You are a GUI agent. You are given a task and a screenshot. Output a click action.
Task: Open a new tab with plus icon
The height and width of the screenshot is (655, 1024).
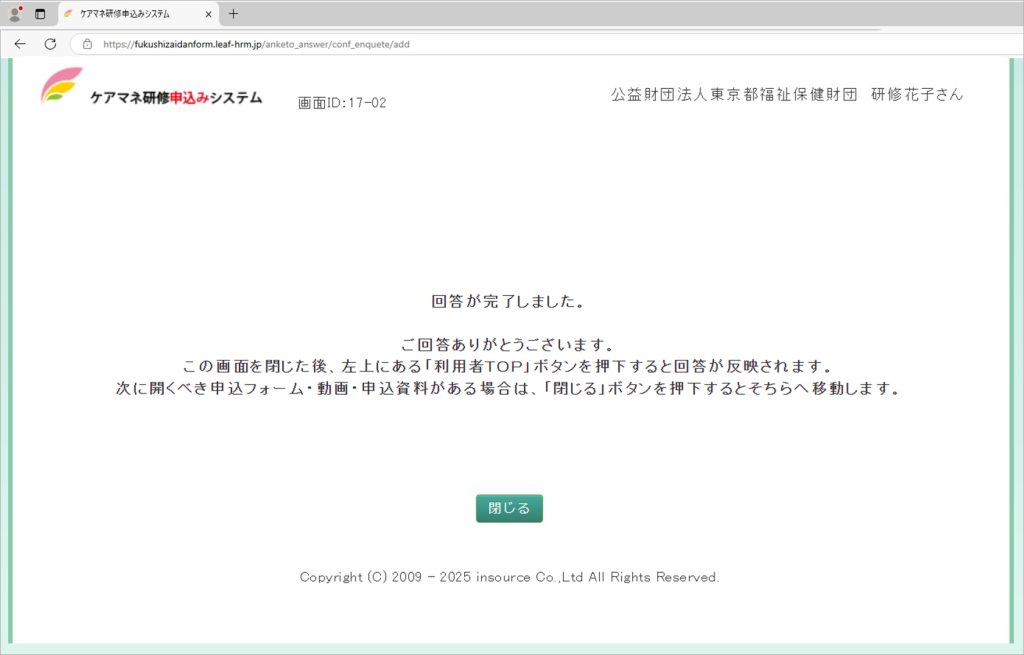(x=234, y=14)
